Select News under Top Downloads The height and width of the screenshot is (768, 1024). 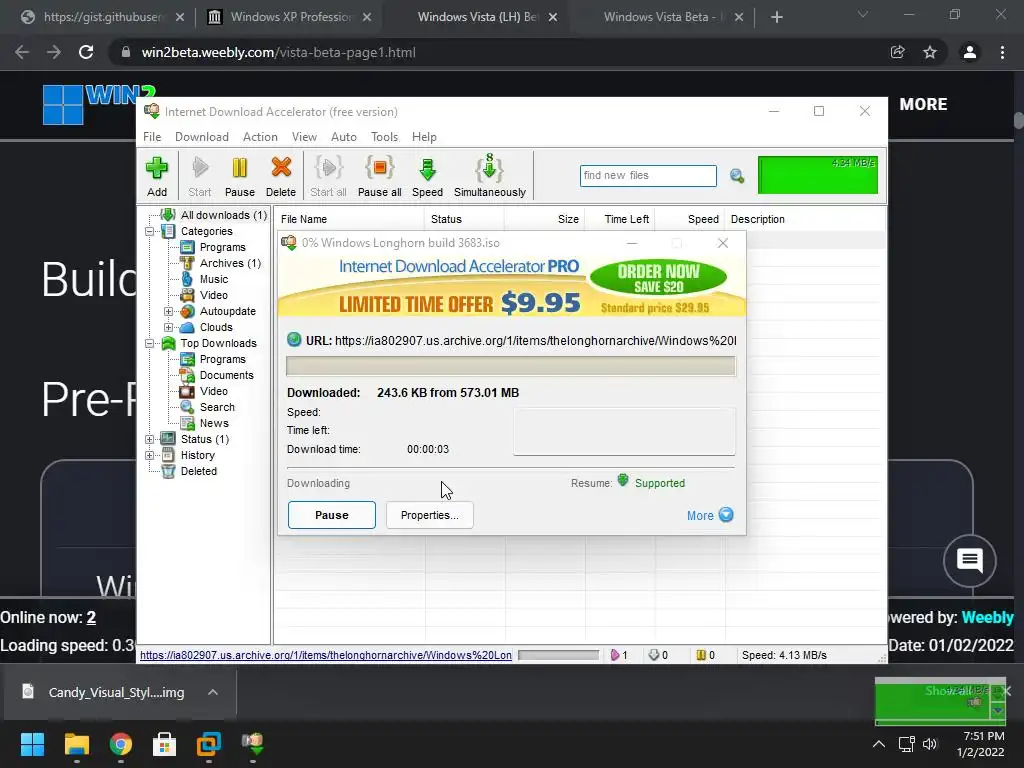[x=214, y=423]
